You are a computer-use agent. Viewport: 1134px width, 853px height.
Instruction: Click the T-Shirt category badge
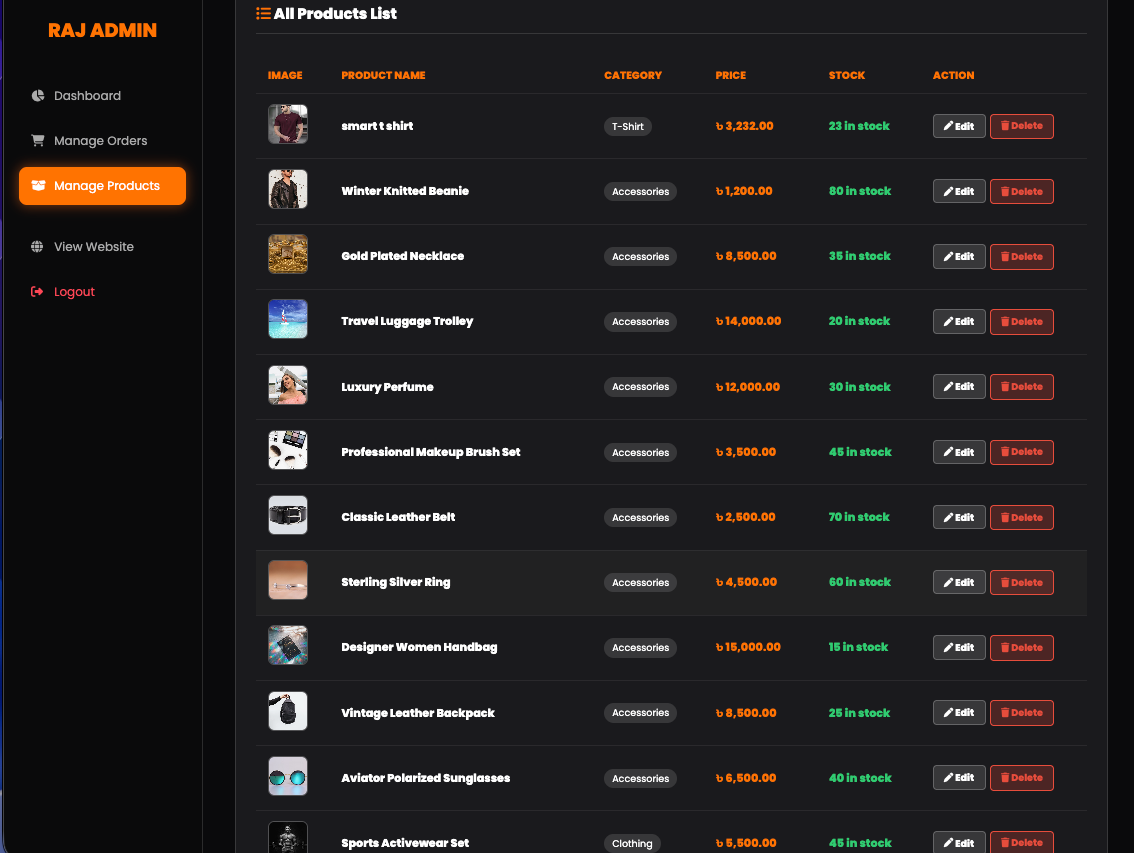[628, 127]
